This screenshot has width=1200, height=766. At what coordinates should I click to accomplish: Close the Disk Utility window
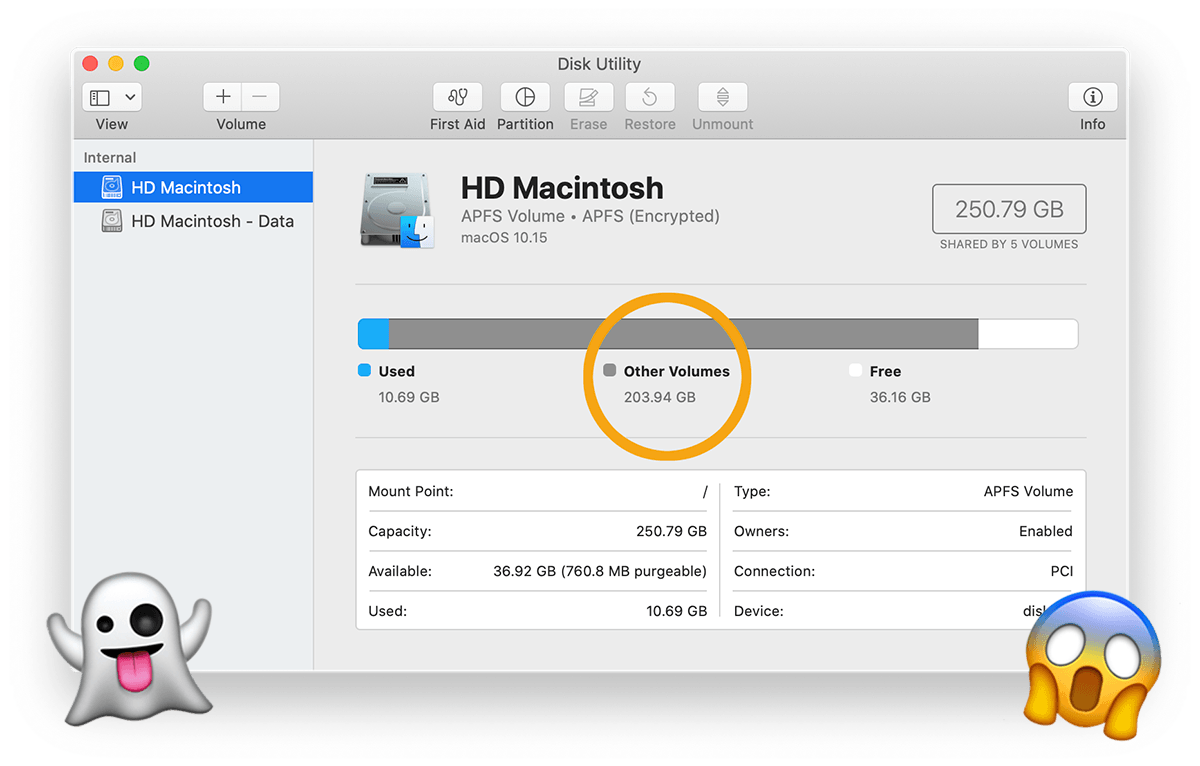point(91,64)
